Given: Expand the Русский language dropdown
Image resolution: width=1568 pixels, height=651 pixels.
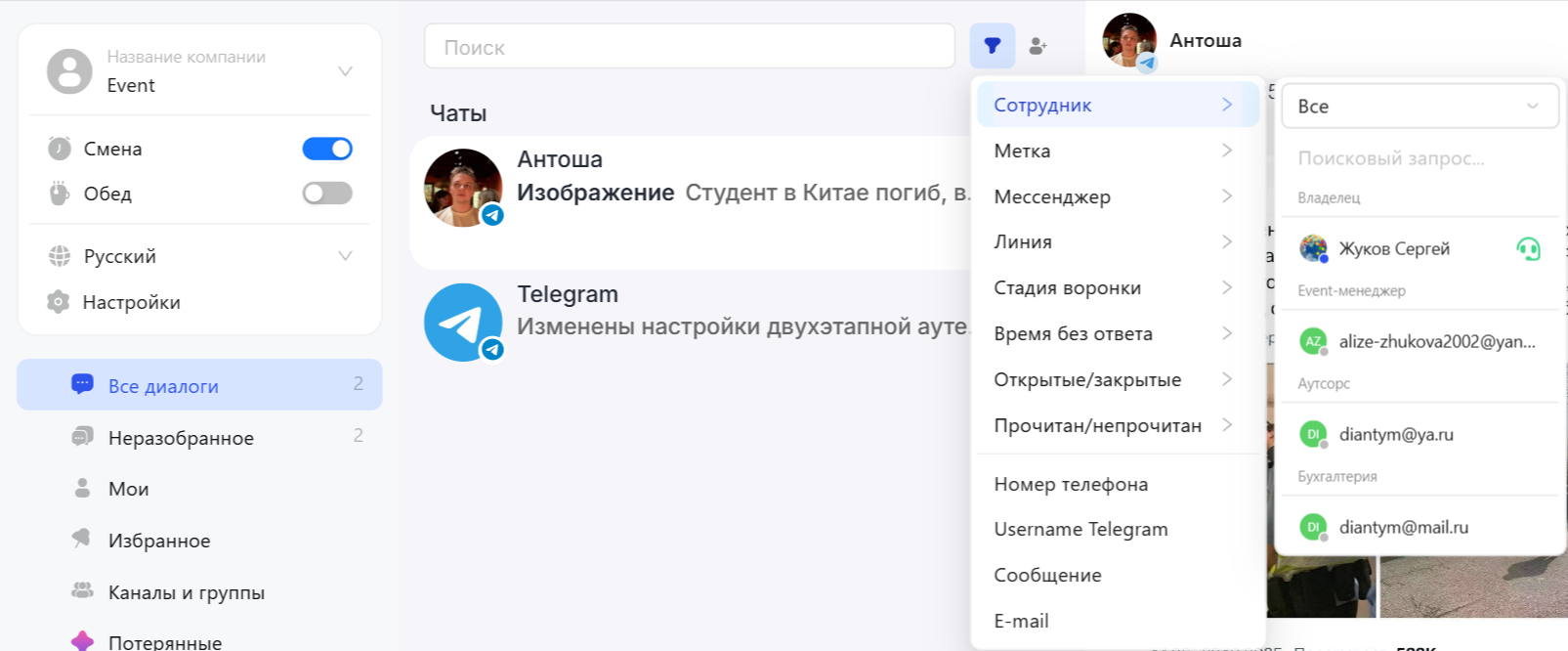Looking at the screenshot, I should point(345,256).
